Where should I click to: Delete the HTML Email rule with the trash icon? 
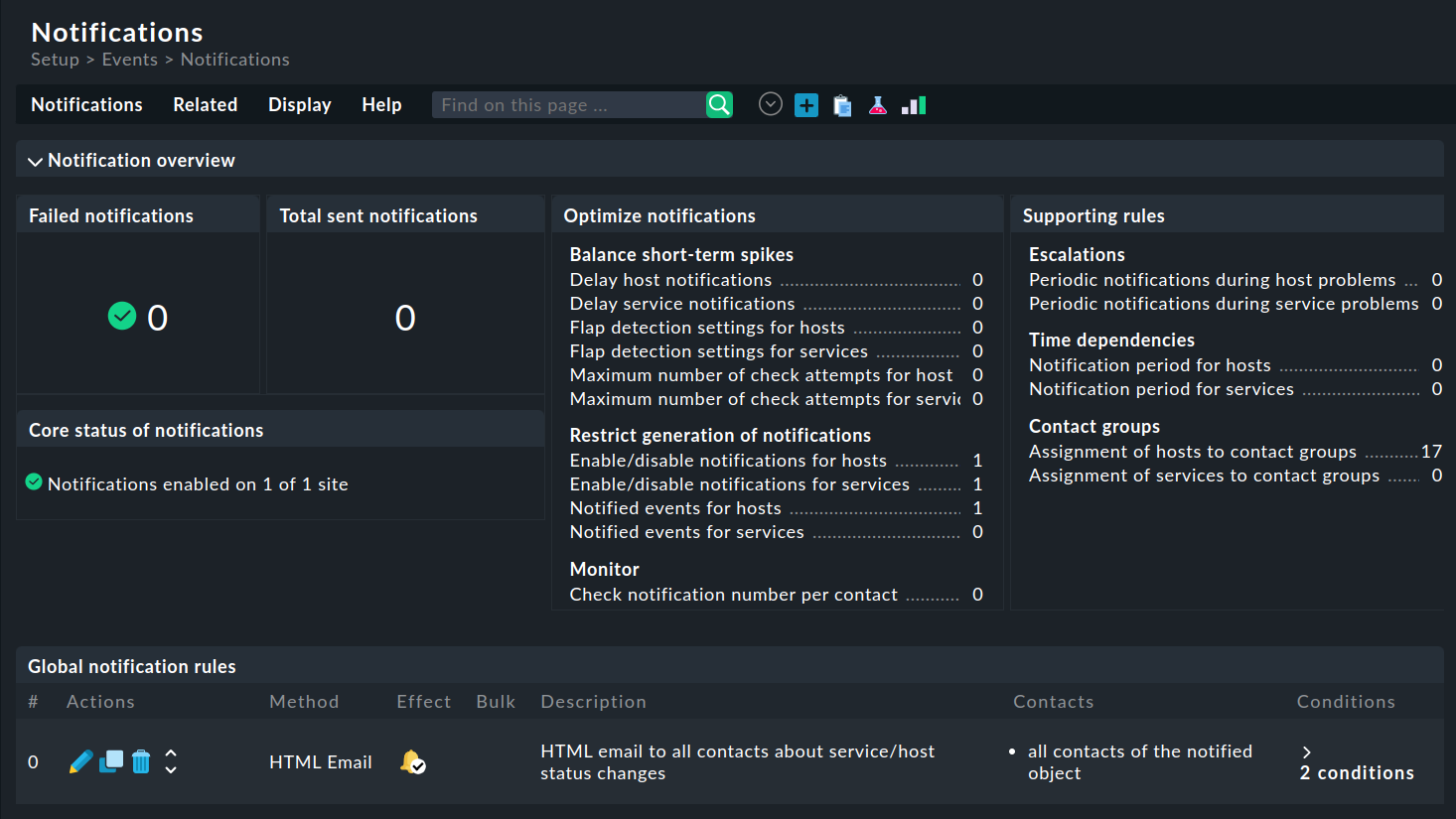(x=140, y=761)
